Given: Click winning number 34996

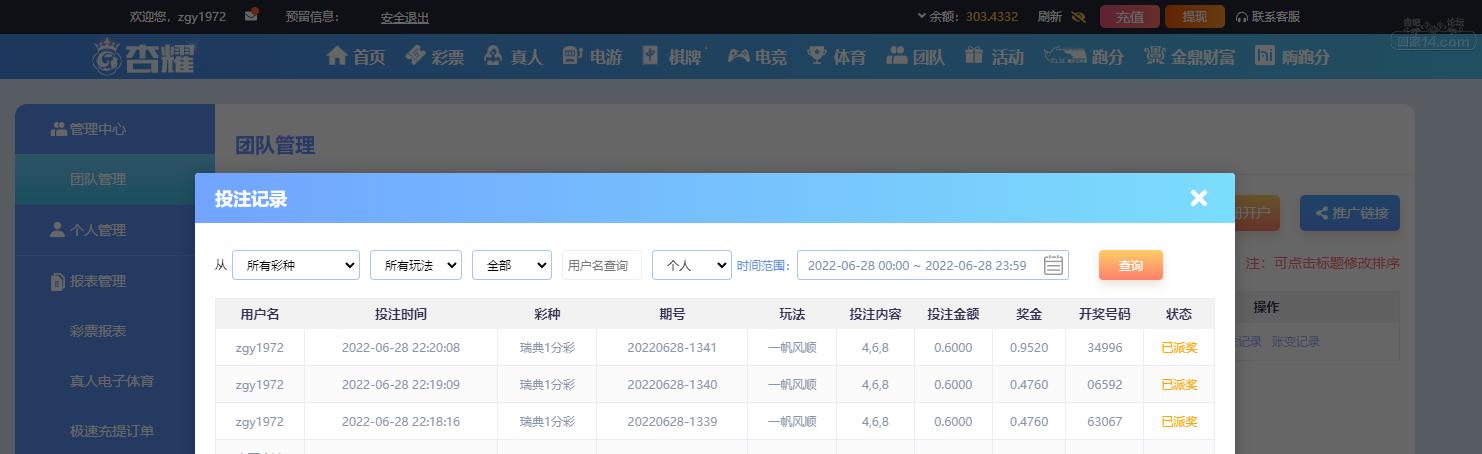Looking at the screenshot, I should [x=1105, y=348].
